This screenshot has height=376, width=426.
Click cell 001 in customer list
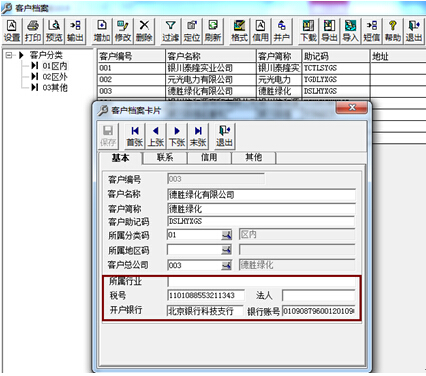point(131,68)
